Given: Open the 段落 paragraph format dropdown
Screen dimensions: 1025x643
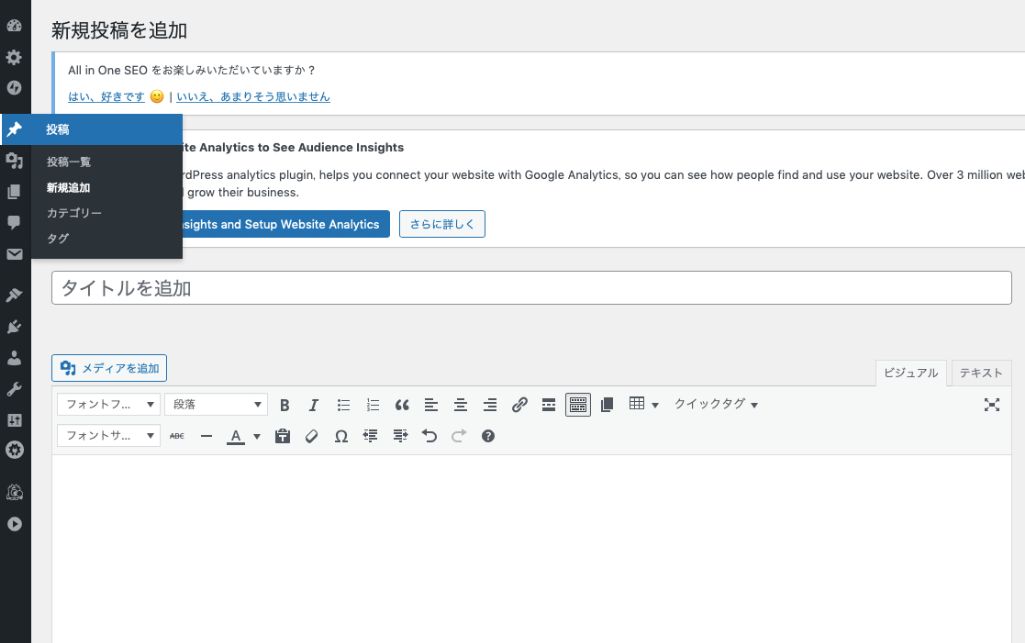Looking at the screenshot, I should click(215, 405).
